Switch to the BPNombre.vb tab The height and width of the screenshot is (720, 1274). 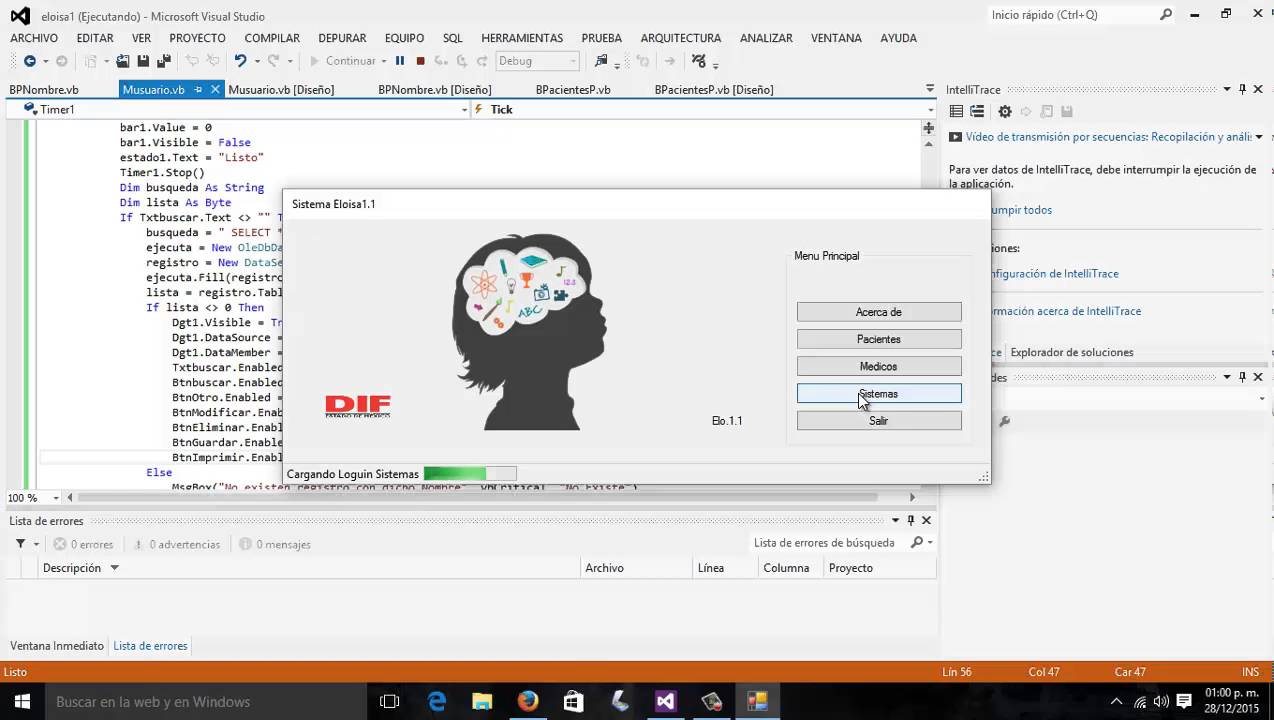[44, 89]
